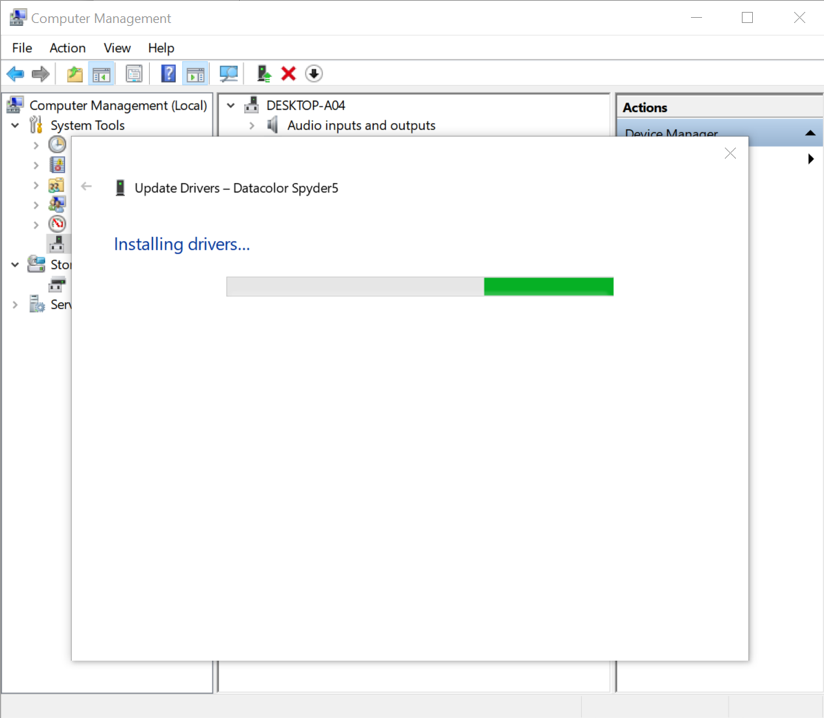The width and height of the screenshot is (824, 718).
Task: Click the Forward arrow toolbar icon
Action: point(40,74)
